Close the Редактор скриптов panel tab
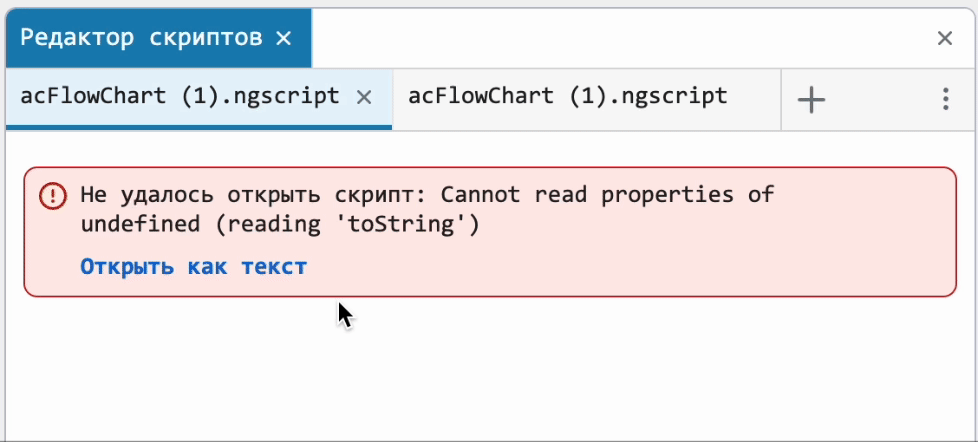 284,39
